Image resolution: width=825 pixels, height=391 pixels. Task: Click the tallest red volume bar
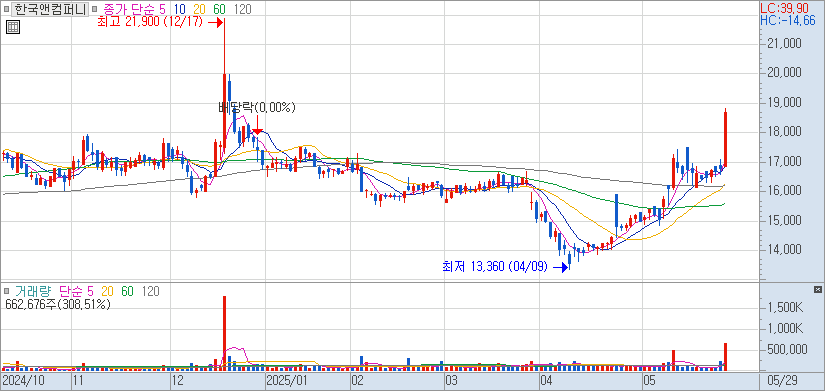[x=225, y=333]
